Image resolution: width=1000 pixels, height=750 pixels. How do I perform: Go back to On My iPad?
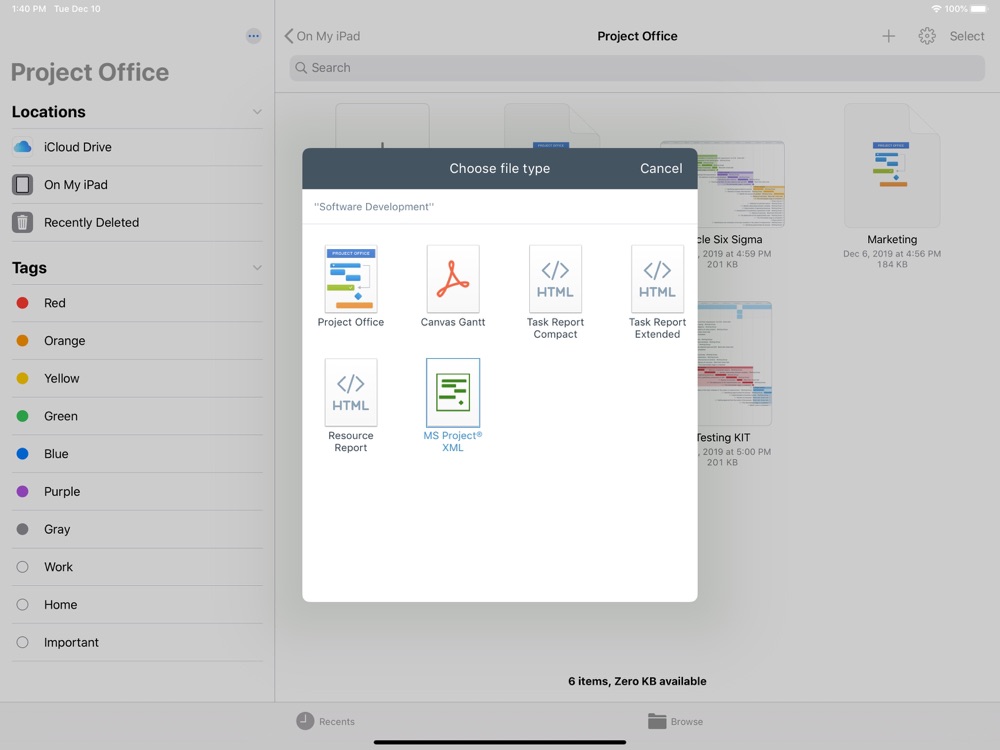click(x=322, y=36)
